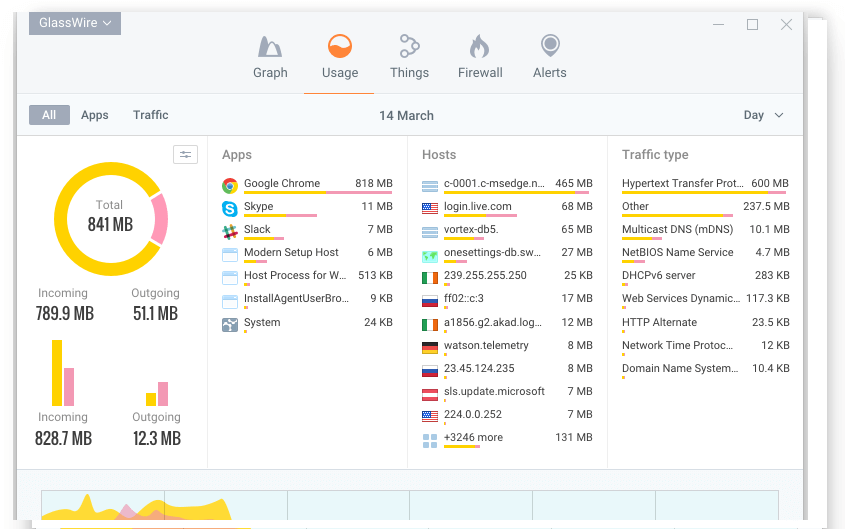845x529 pixels.
Task: Select the vortex-db5. host entry
Action: [507, 231]
